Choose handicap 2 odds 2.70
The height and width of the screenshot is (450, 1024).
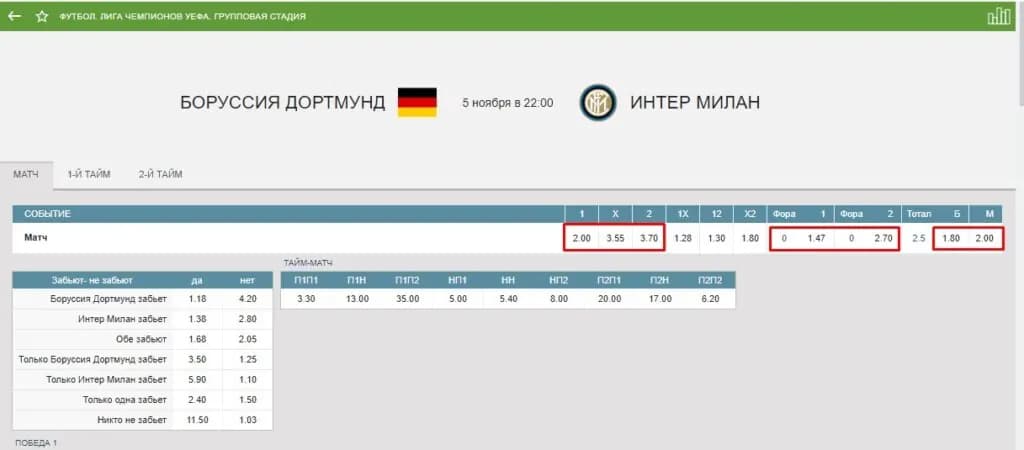(883, 238)
